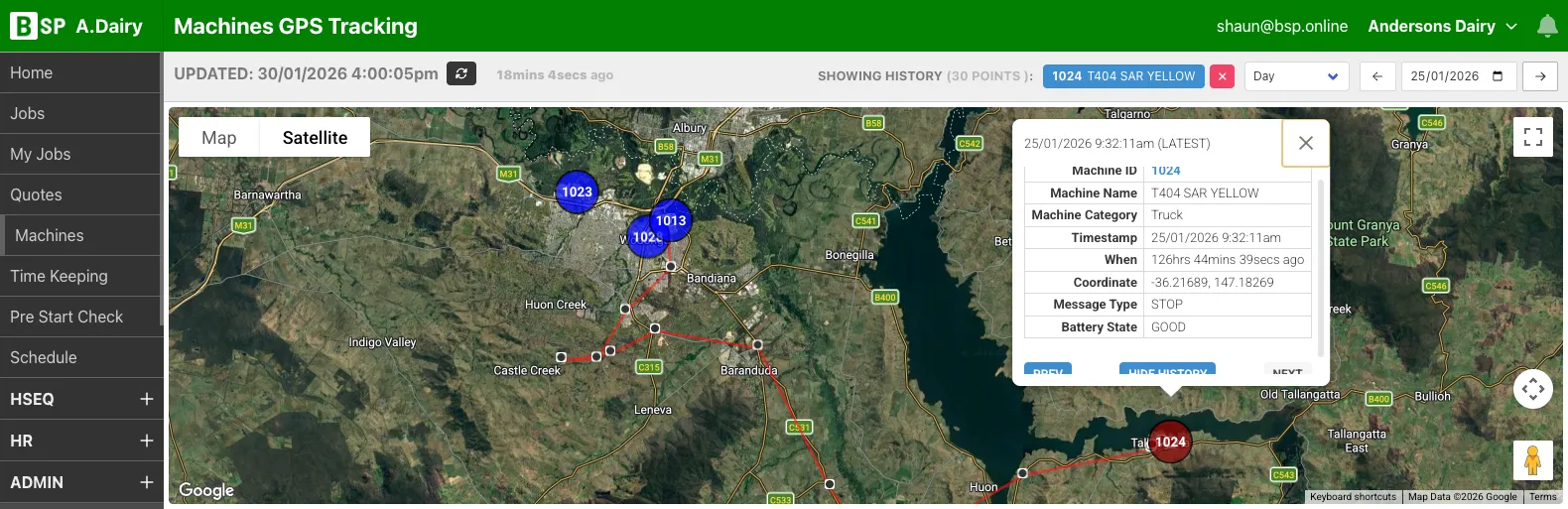The image size is (1568, 509).
Task: Click the 1024 T404 SAR YELLOW history tag
Action: [1123, 76]
